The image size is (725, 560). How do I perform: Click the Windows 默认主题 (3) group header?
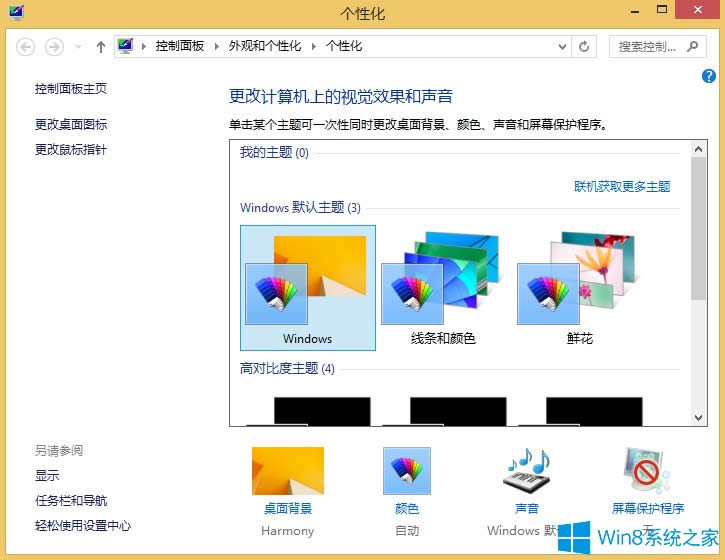coord(300,207)
